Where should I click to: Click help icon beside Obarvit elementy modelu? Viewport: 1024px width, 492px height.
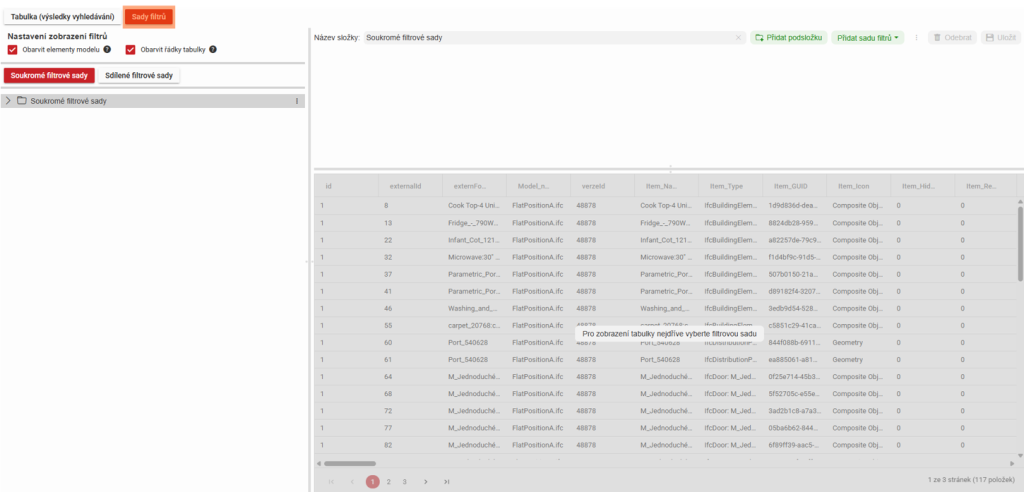pos(107,49)
